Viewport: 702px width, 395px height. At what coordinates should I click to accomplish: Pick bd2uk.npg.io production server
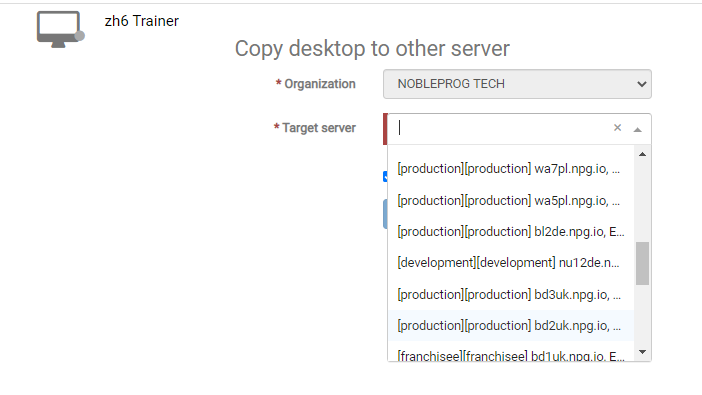pos(510,326)
